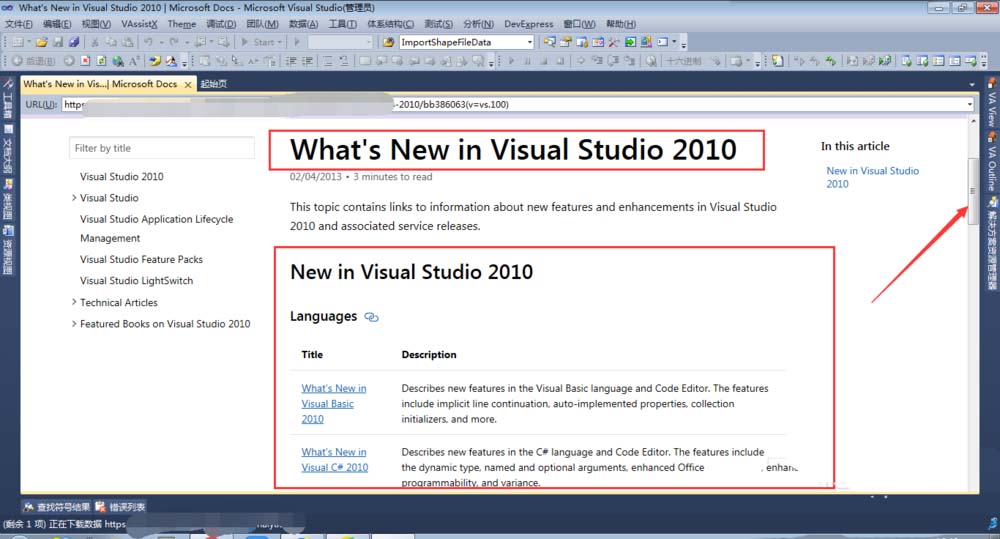Click the Pause debugging icon

tap(527, 61)
